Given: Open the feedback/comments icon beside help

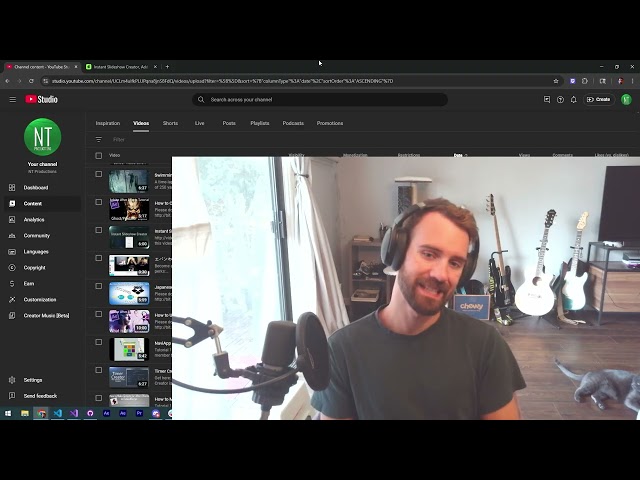Looking at the screenshot, I should tap(547, 100).
